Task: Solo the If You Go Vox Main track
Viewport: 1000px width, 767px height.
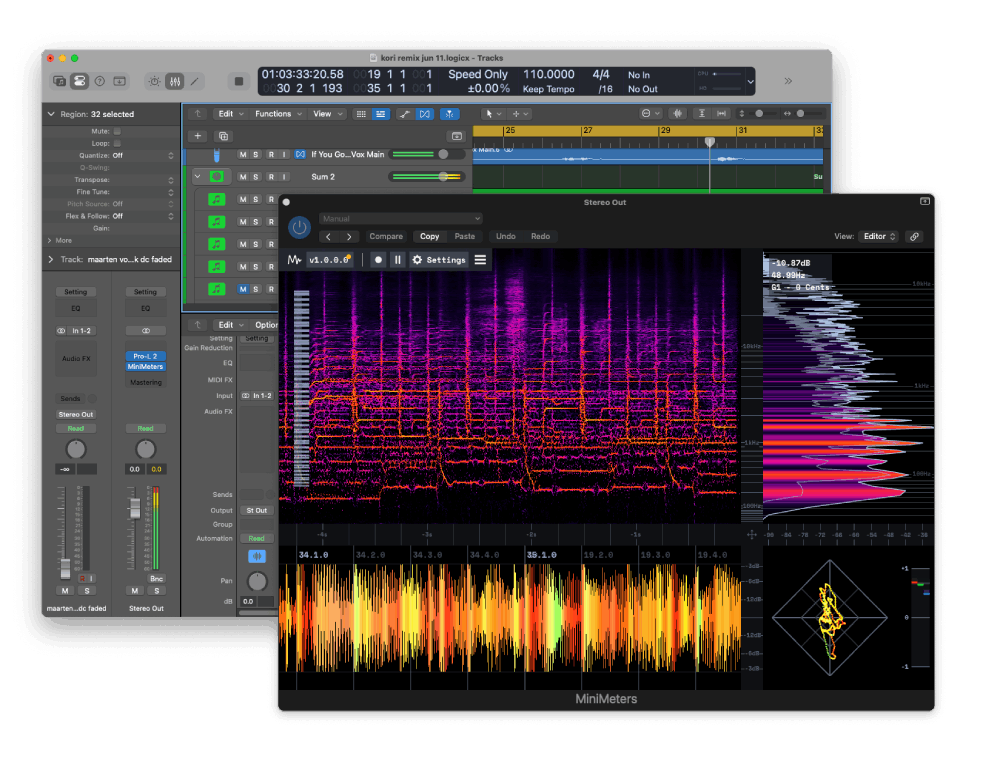Action: tap(256, 154)
